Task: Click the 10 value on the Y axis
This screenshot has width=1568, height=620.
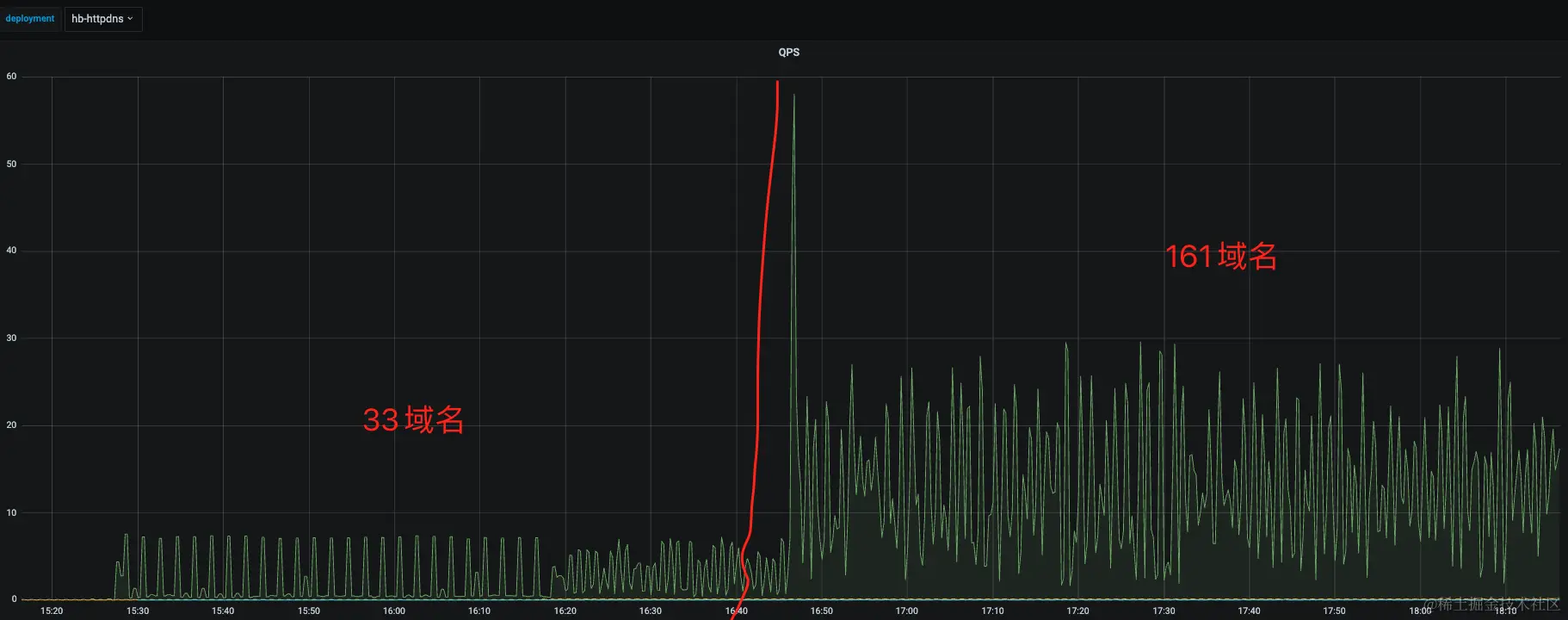Action: click(11, 512)
